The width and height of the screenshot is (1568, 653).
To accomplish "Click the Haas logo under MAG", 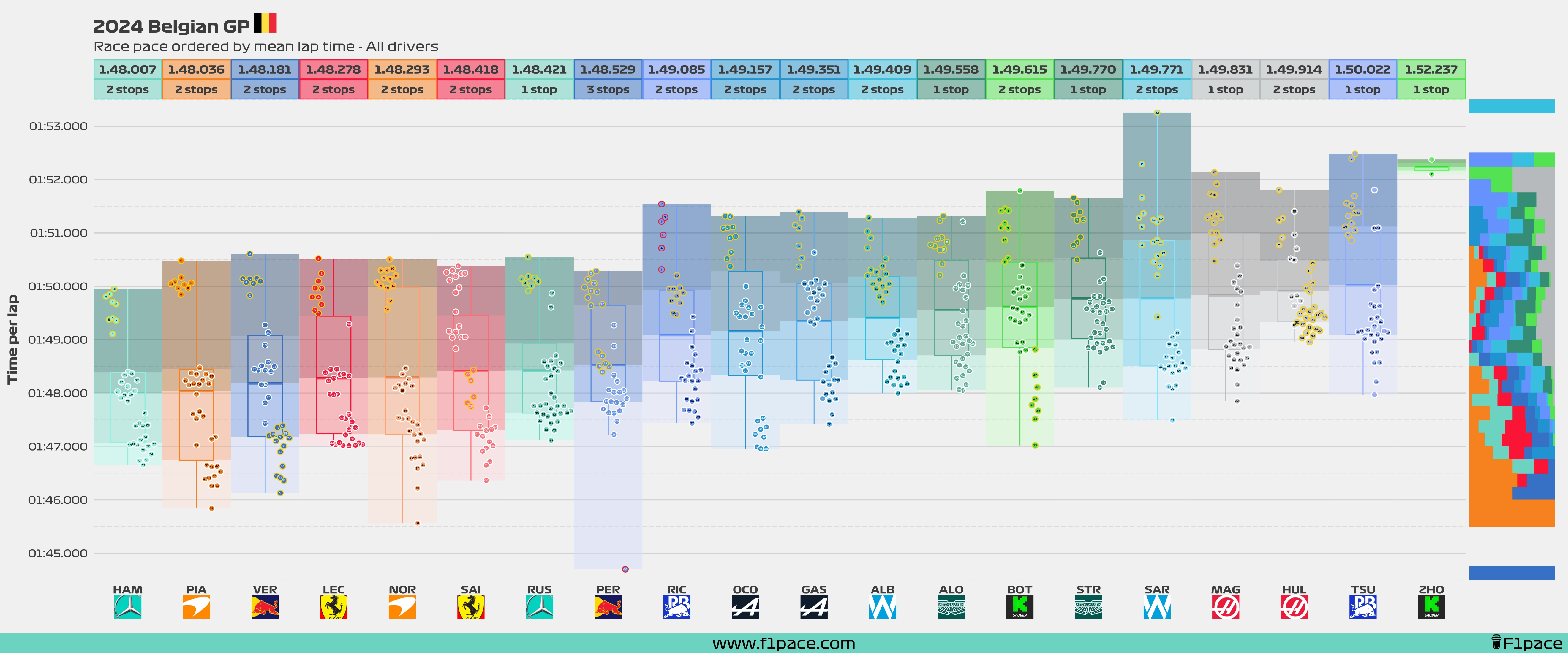I will [1226, 607].
